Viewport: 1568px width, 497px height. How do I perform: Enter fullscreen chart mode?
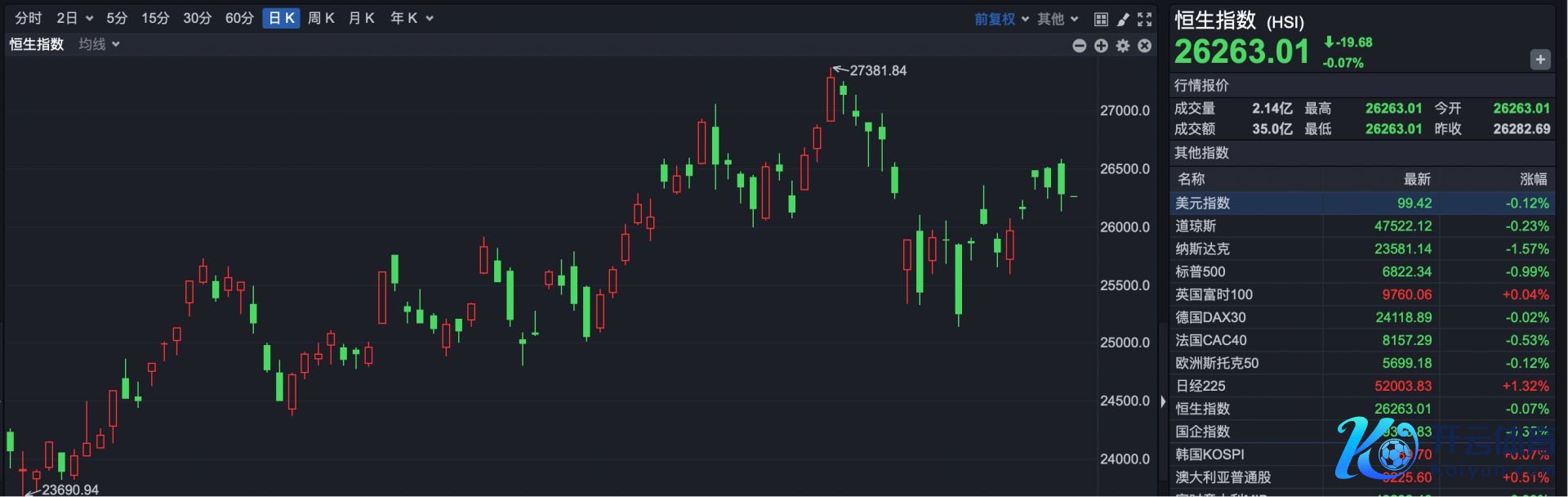pyautogui.click(x=1145, y=19)
